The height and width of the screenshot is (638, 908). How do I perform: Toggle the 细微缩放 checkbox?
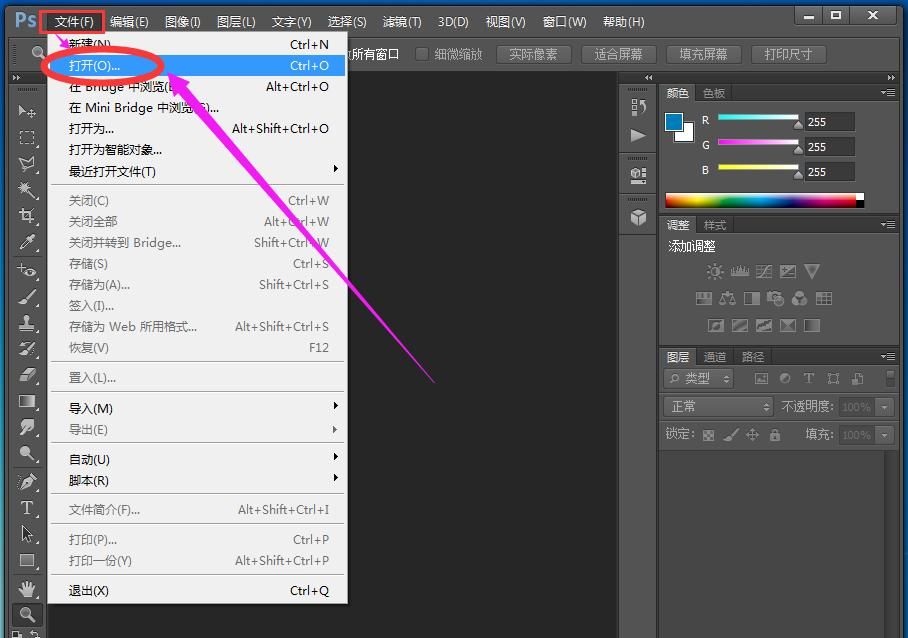(x=422, y=54)
